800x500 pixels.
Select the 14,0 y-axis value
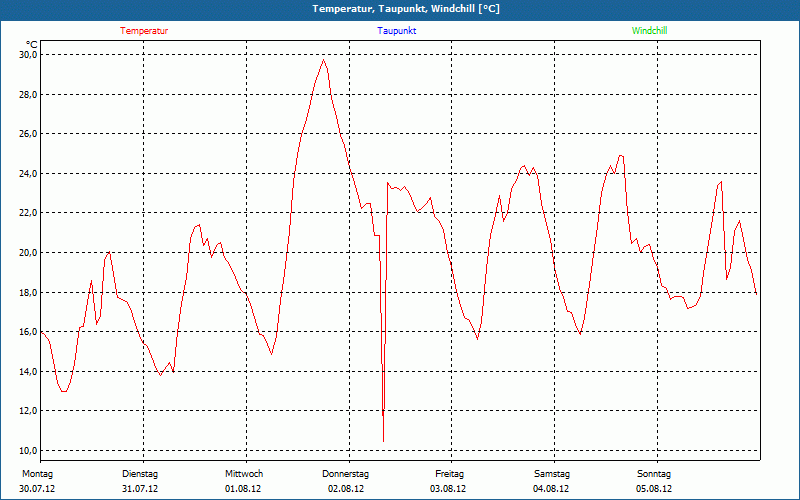point(28,371)
